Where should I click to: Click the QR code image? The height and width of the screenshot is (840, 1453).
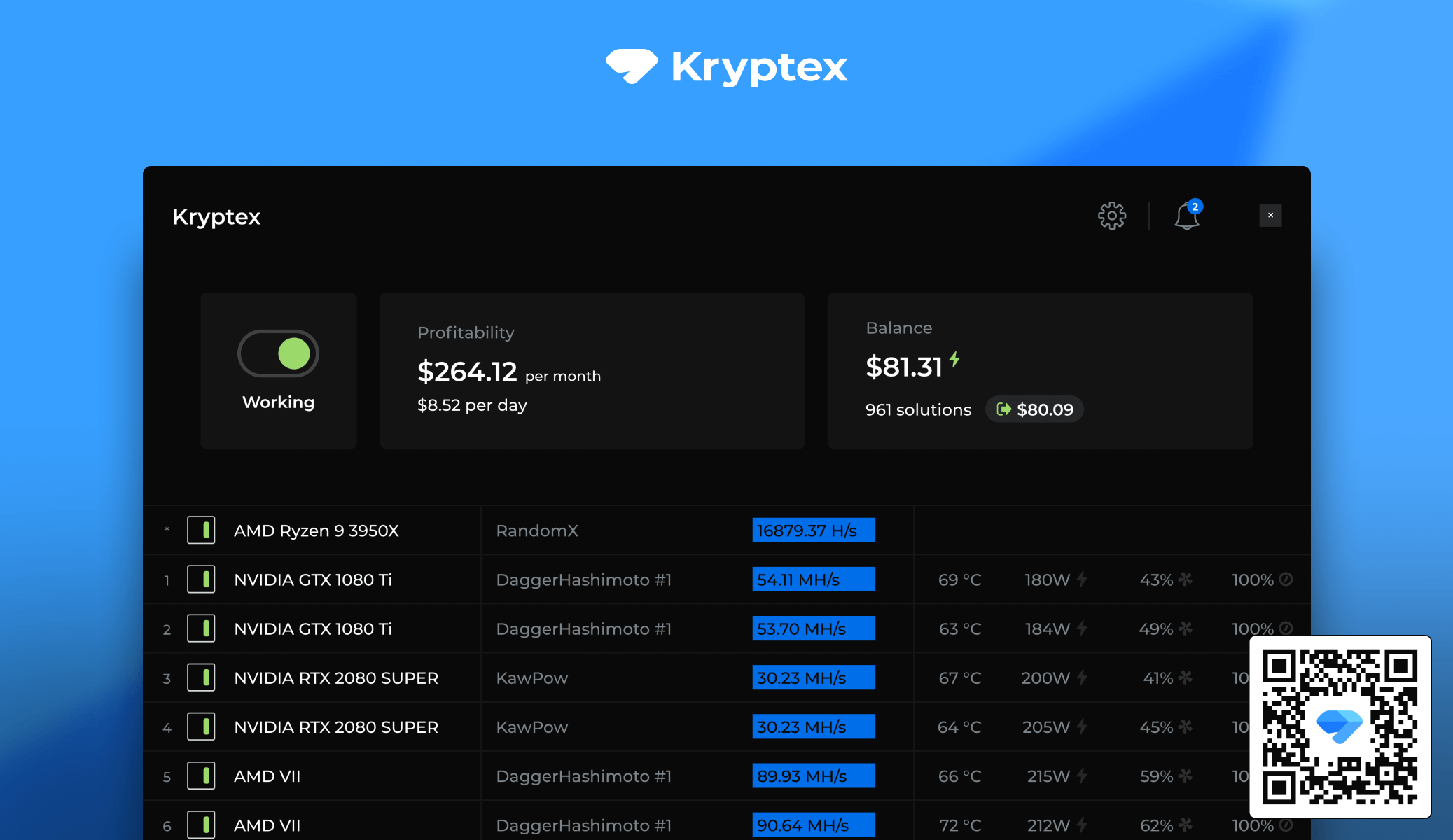[x=1340, y=727]
